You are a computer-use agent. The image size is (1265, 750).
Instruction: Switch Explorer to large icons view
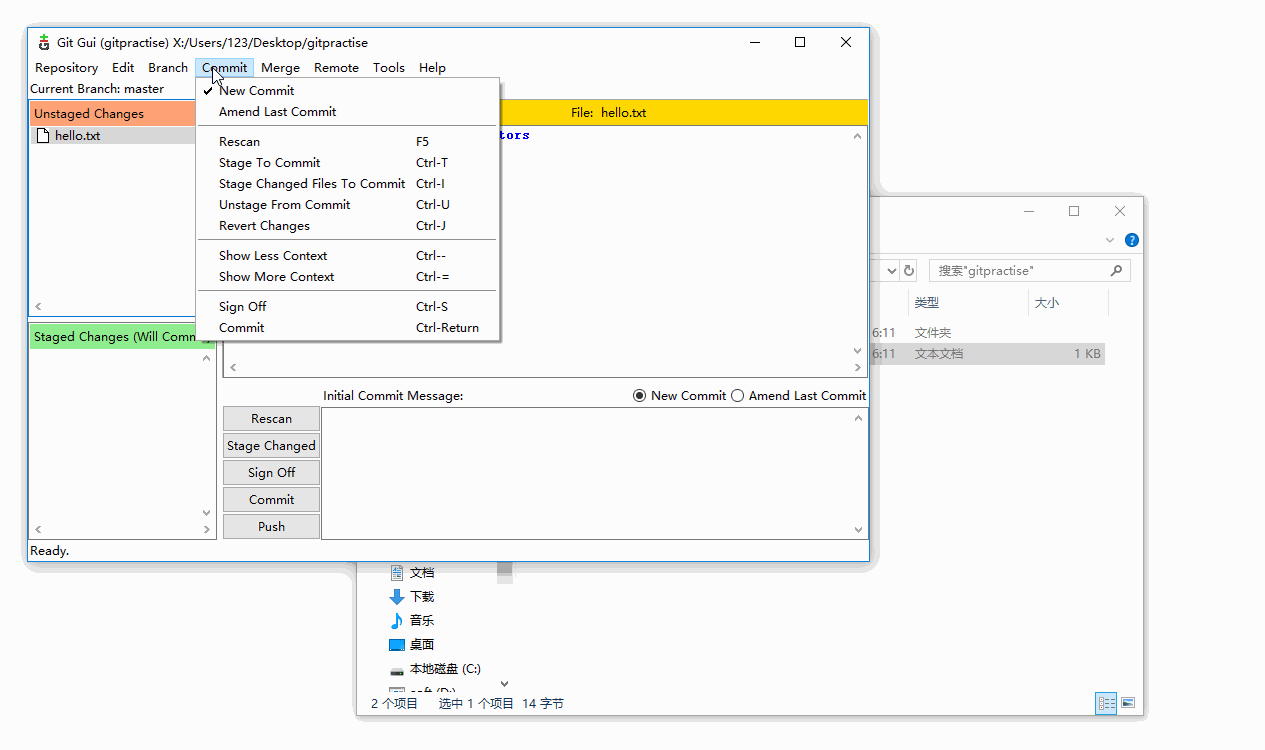(x=1128, y=704)
